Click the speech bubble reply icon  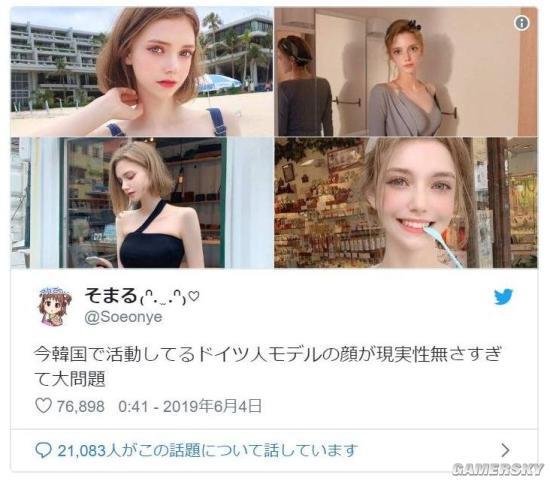click(44, 450)
